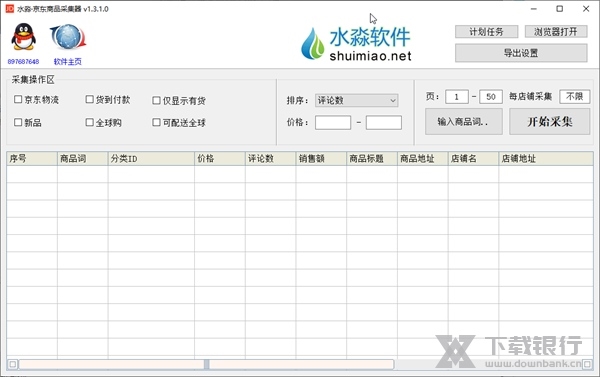600x377 pixels.
Task: Open the QQ number 897687648 link
Action: click(x=23, y=62)
